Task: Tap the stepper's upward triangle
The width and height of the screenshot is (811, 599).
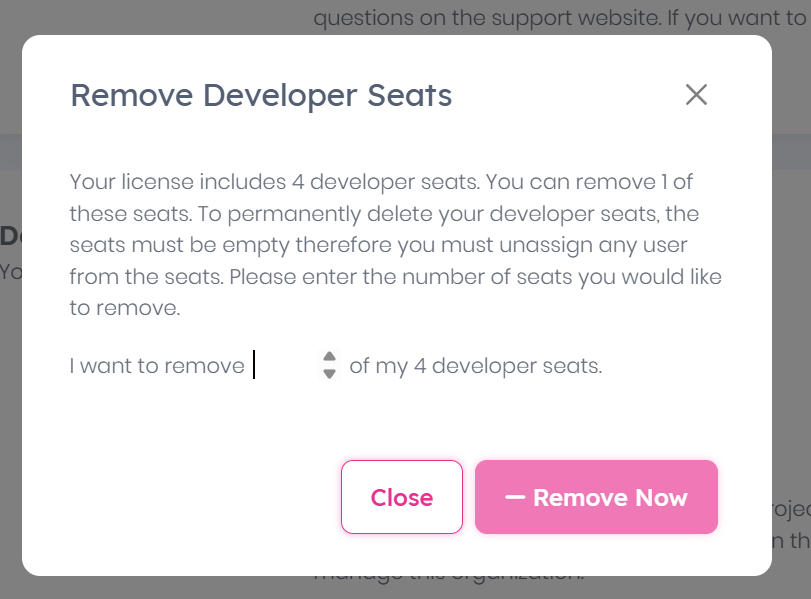Action: tap(329, 357)
